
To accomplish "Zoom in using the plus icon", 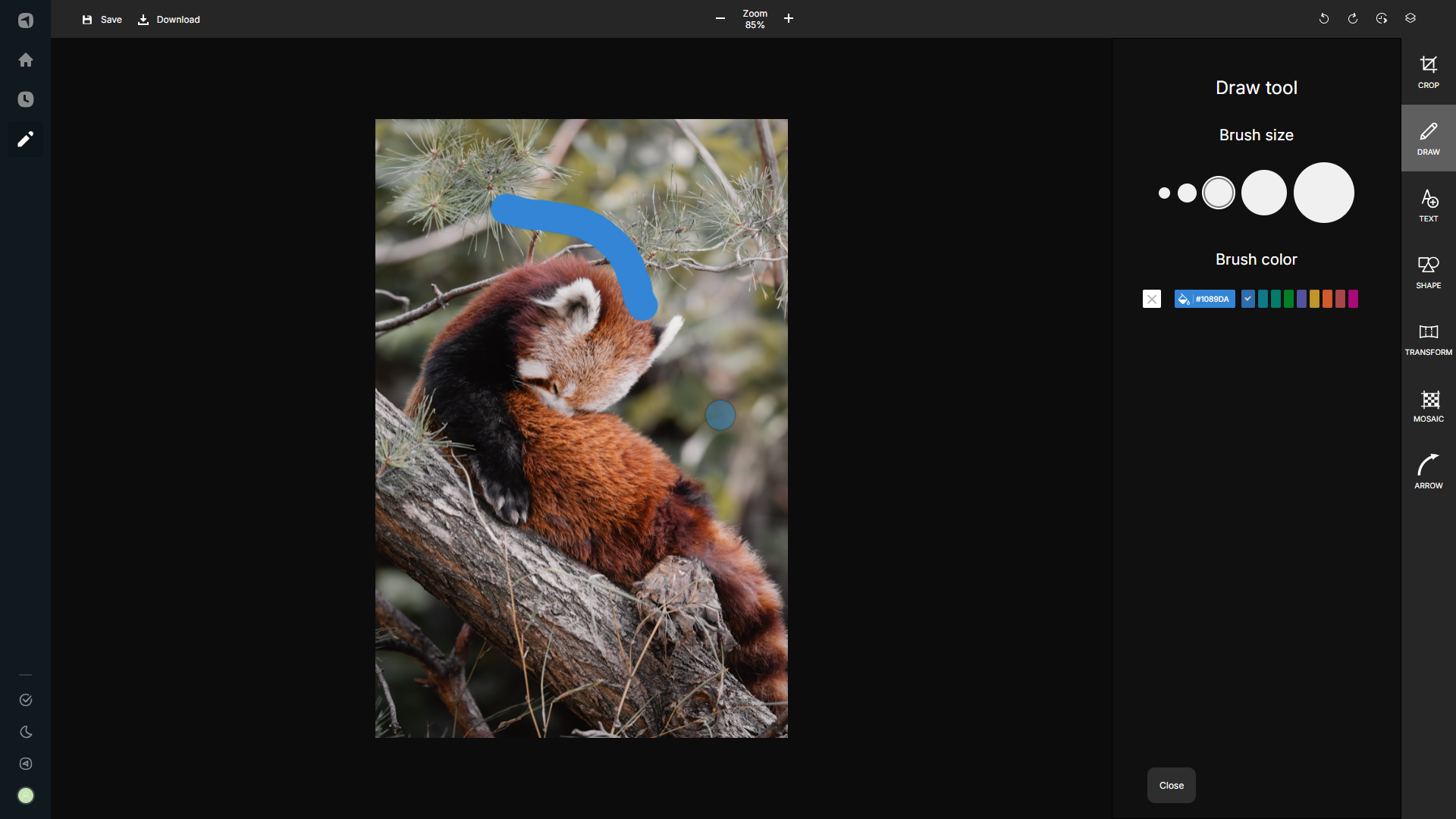I will 789,18.
